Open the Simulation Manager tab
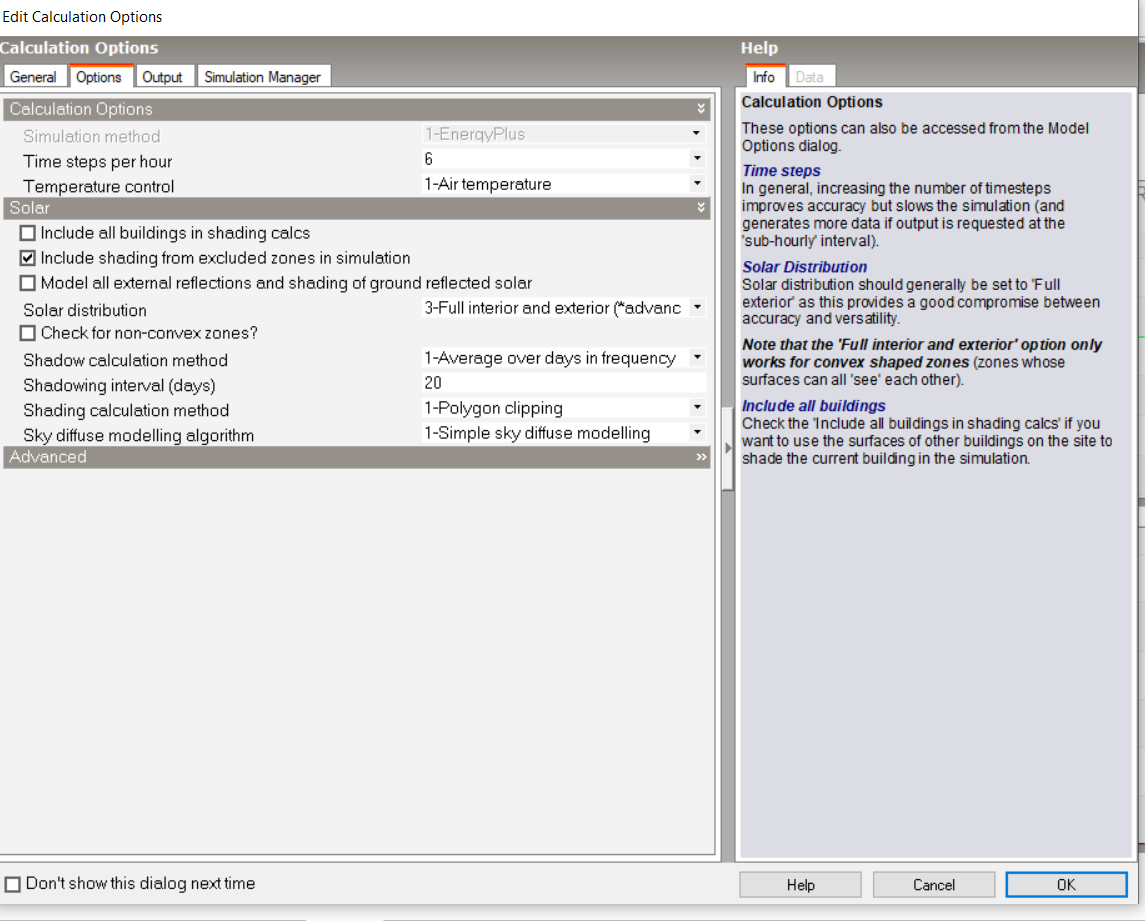Screen dimensions: 1145x921 click(x=263, y=77)
